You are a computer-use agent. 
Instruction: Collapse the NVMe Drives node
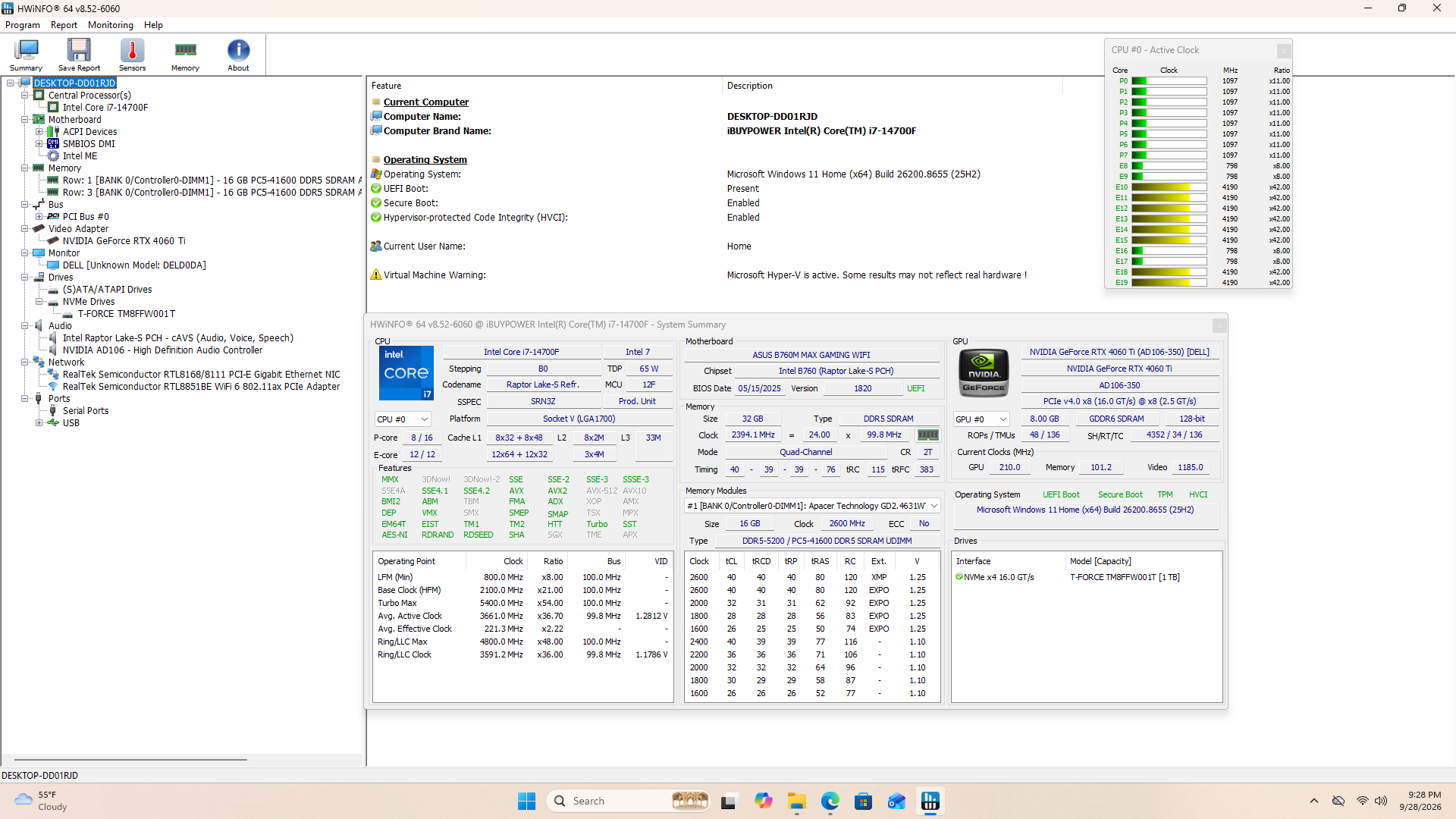coord(39,301)
